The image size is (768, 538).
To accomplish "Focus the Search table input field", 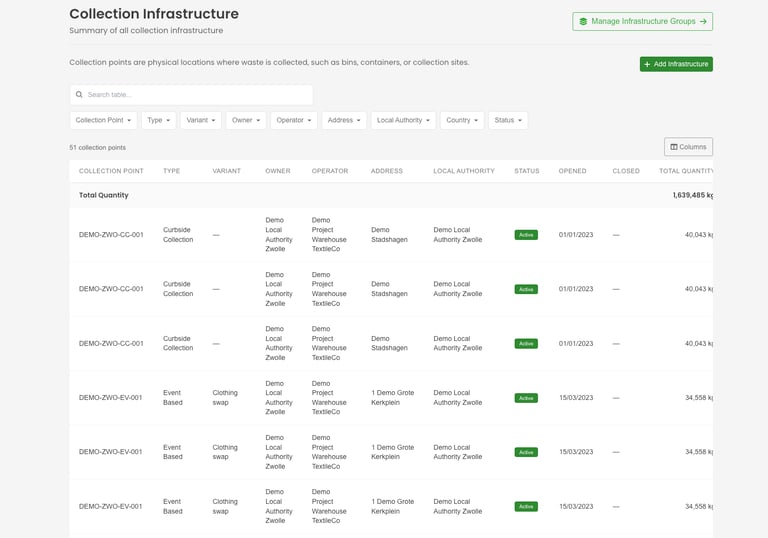I will [195, 95].
